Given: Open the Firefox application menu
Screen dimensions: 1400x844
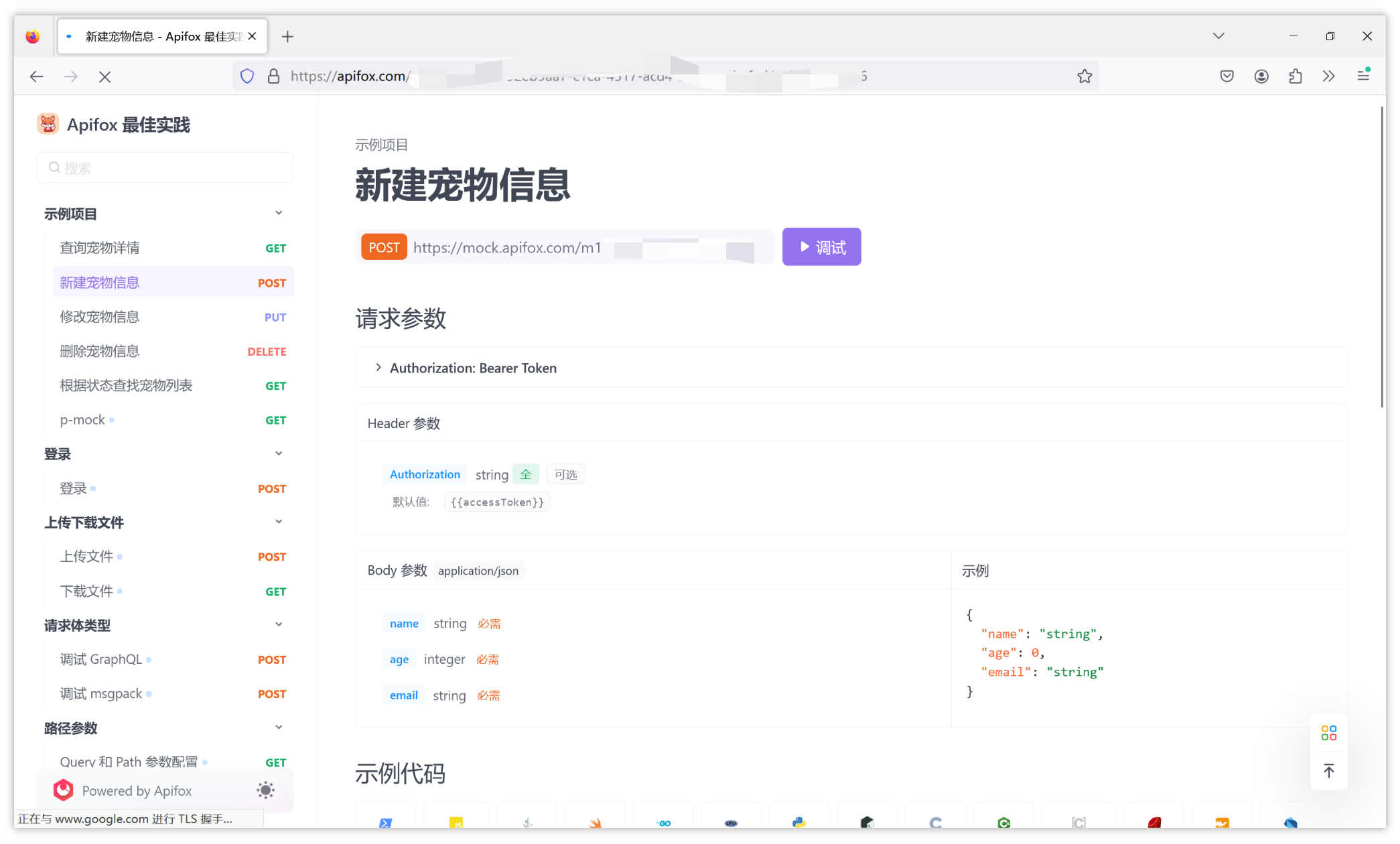Looking at the screenshot, I should click(x=1364, y=76).
